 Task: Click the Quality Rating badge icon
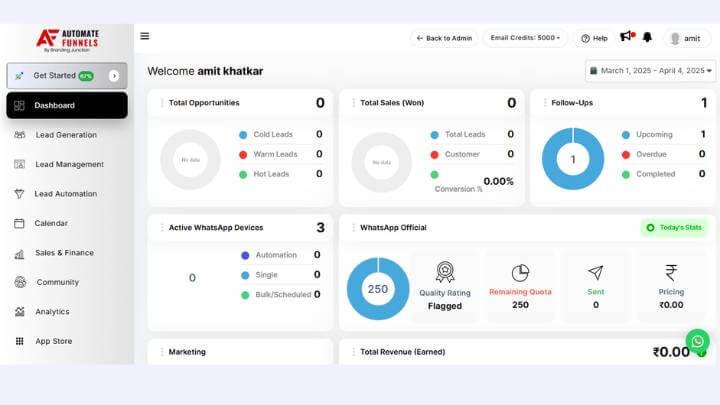pos(445,273)
